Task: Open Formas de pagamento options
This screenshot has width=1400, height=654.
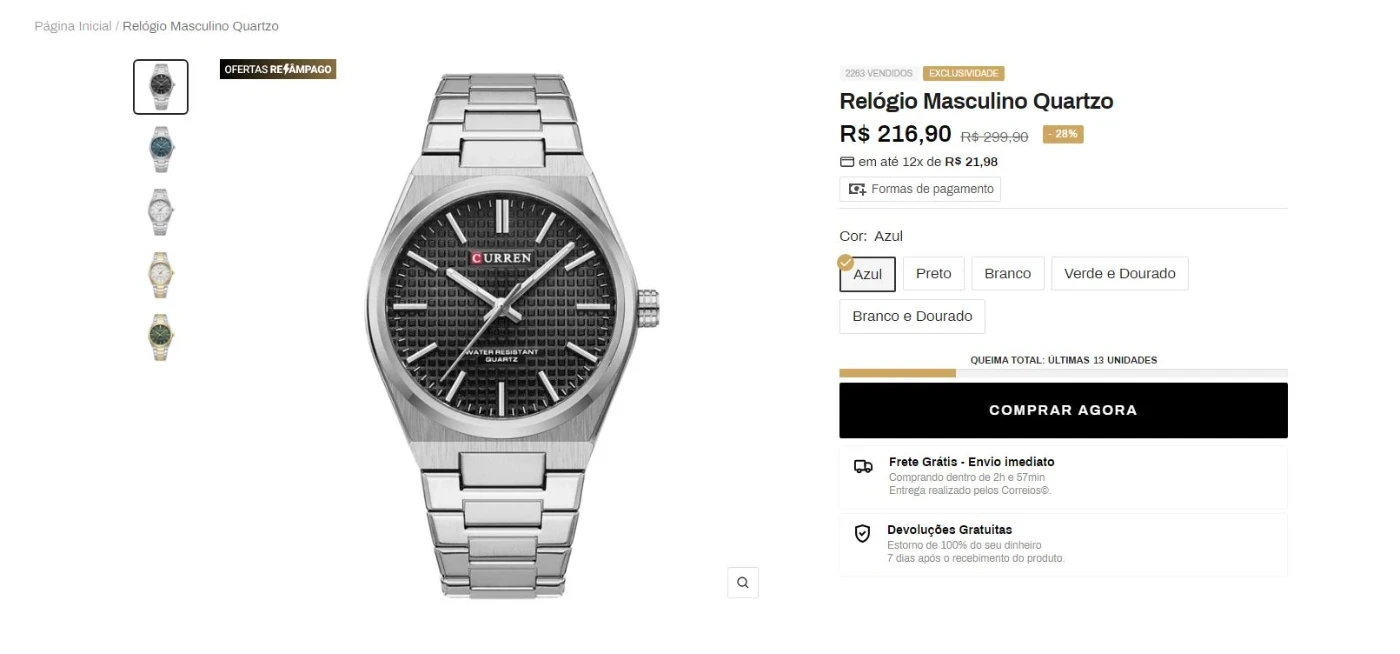Action: [x=920, y=189]
